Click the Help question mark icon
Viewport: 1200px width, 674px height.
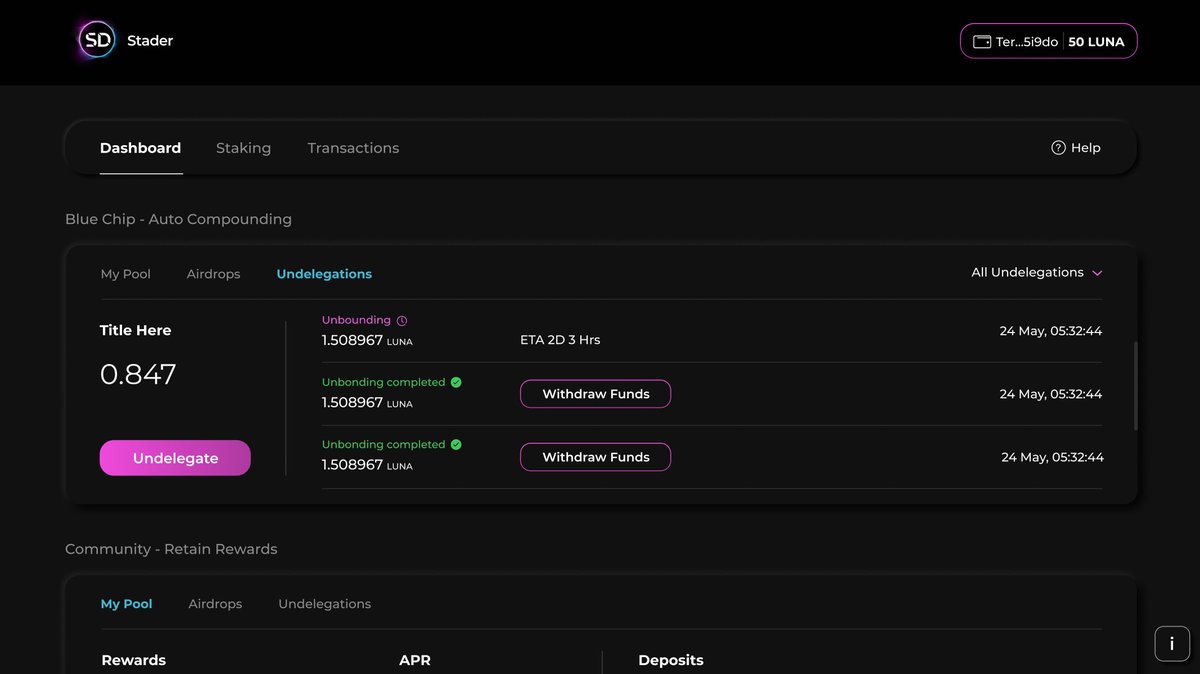click(1058, 147)
